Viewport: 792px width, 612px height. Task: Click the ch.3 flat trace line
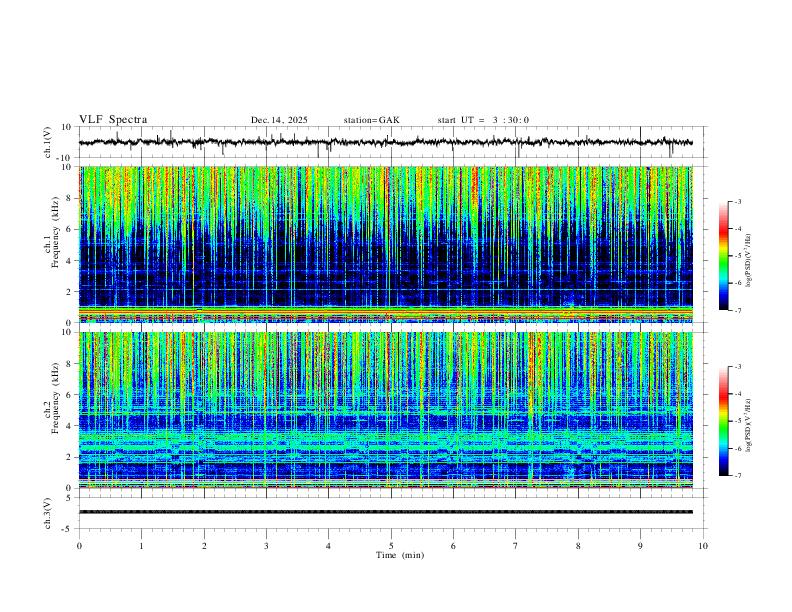(385, 512)
